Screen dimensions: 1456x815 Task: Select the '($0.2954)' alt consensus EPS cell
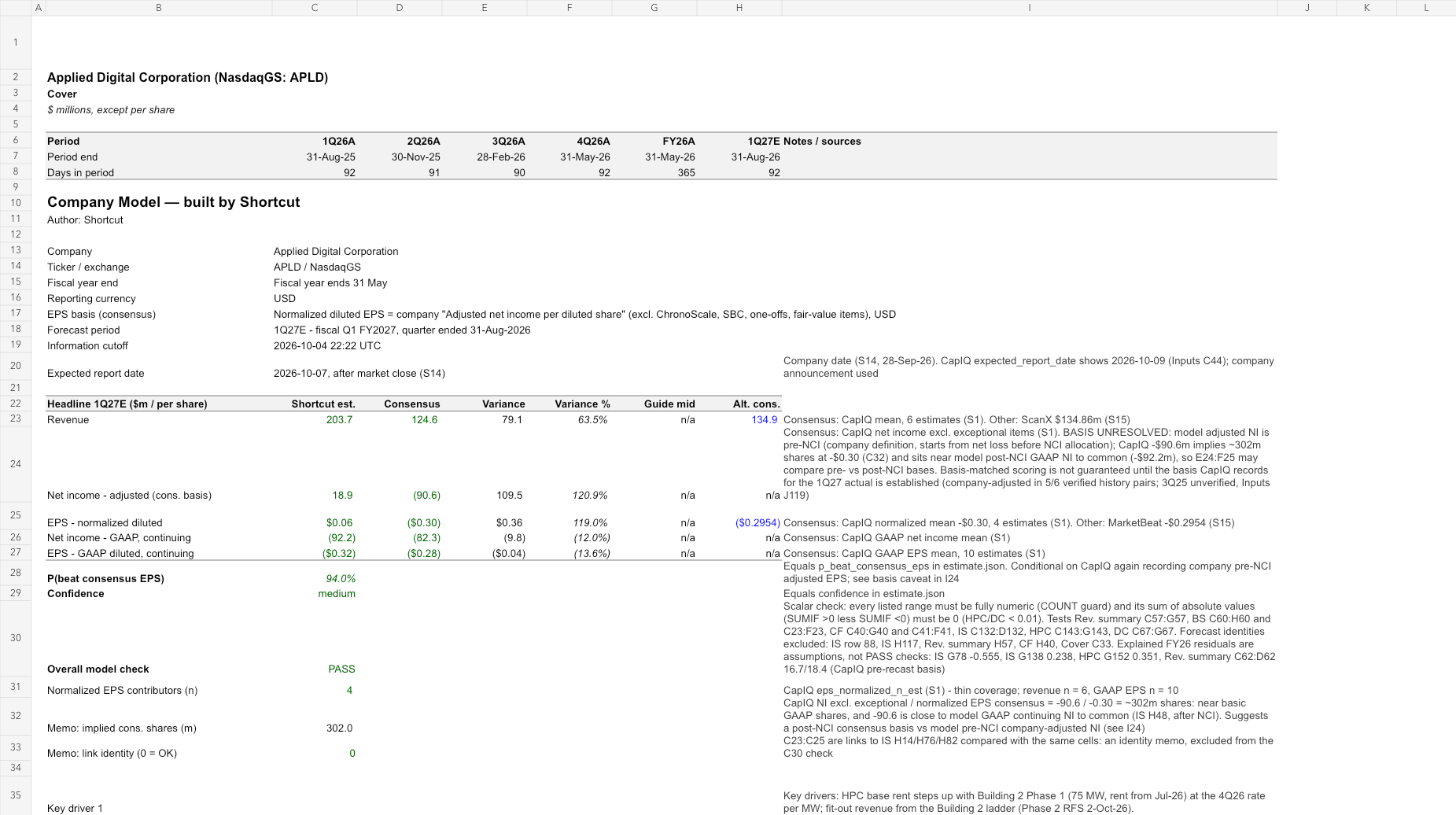pyautogui.click(x=758, y=522)
